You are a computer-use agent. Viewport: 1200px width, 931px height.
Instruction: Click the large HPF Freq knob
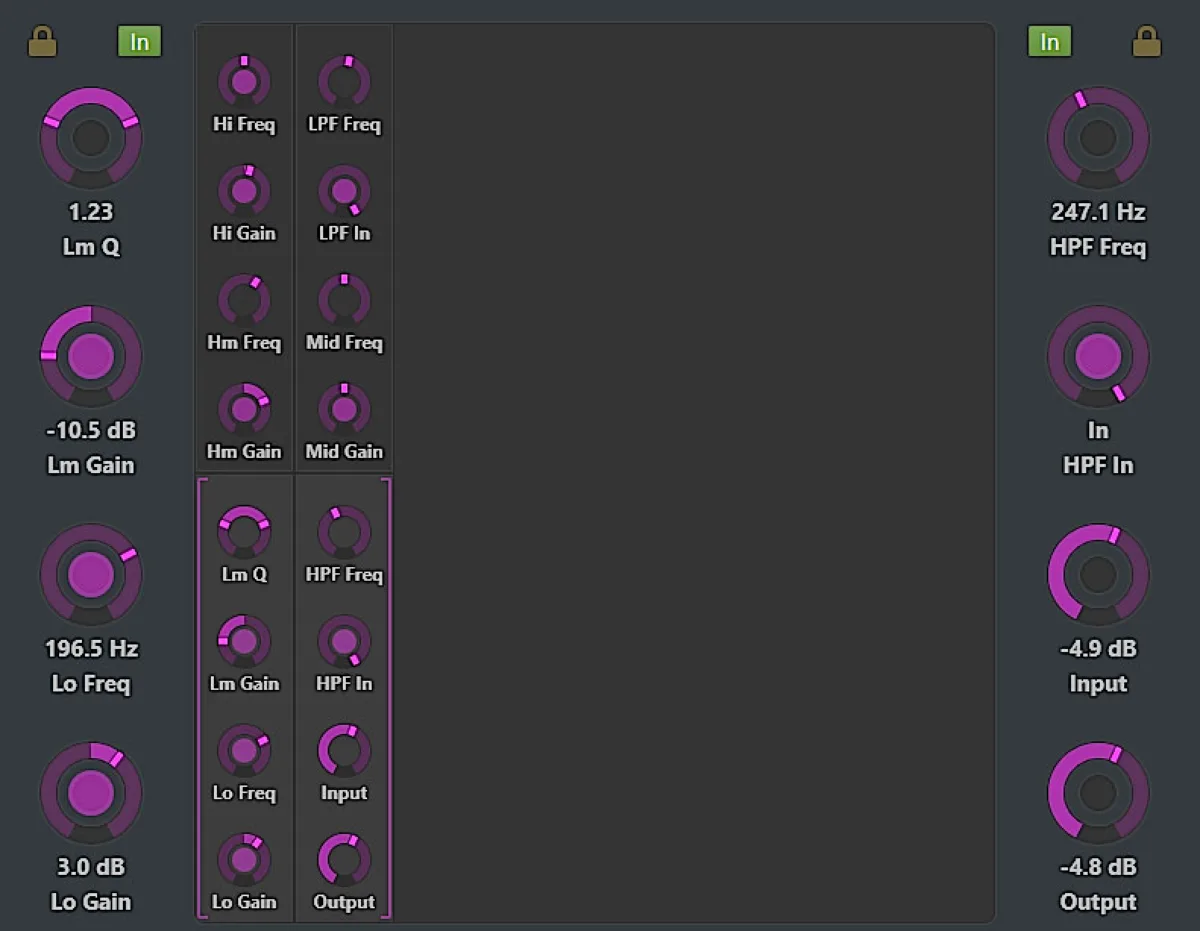[x=1098, y=138]
